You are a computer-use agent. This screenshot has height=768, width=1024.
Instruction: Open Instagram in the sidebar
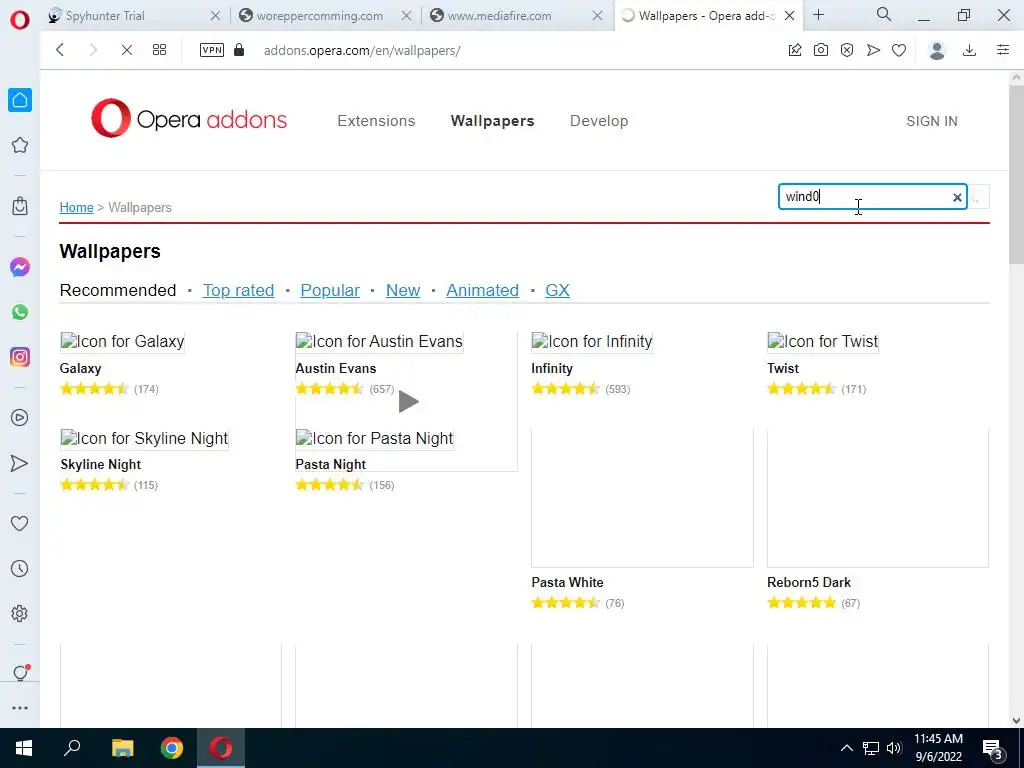click(x=20, y=357)
